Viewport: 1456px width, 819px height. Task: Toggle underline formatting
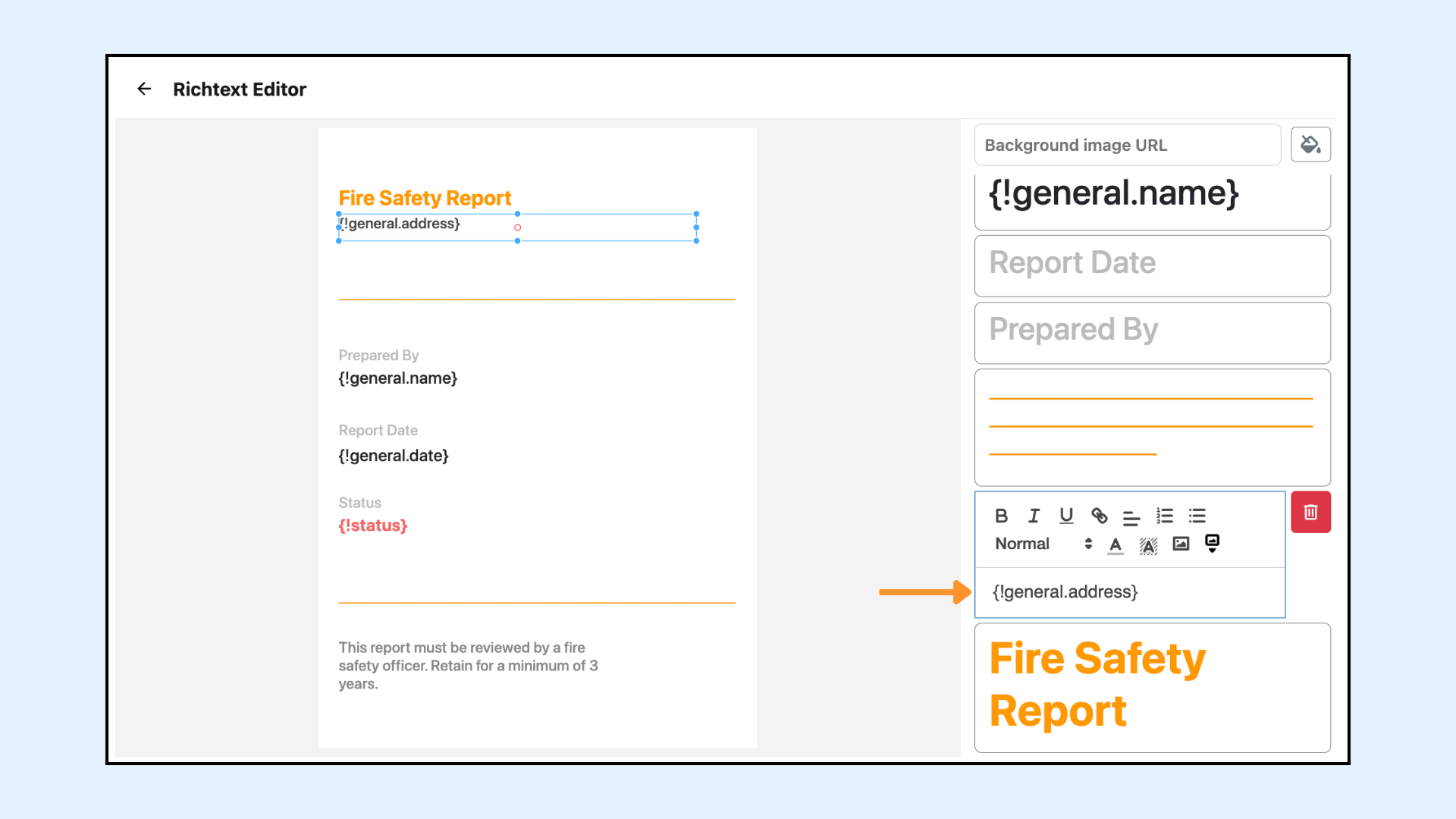(x=1066, y=516)
